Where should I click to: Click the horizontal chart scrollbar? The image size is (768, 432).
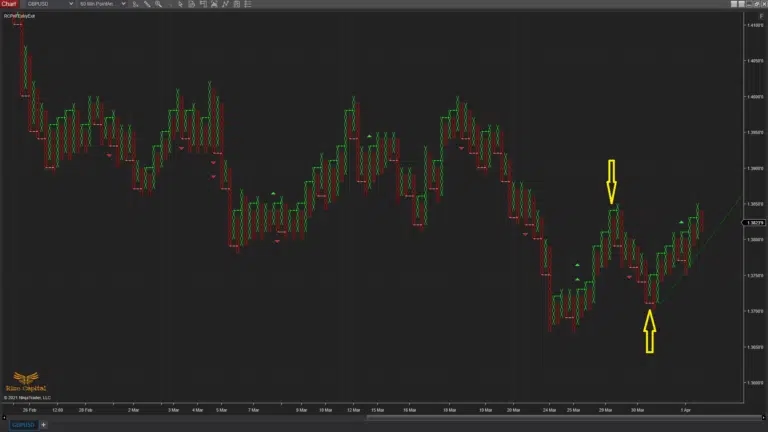[x=550, y=417]
